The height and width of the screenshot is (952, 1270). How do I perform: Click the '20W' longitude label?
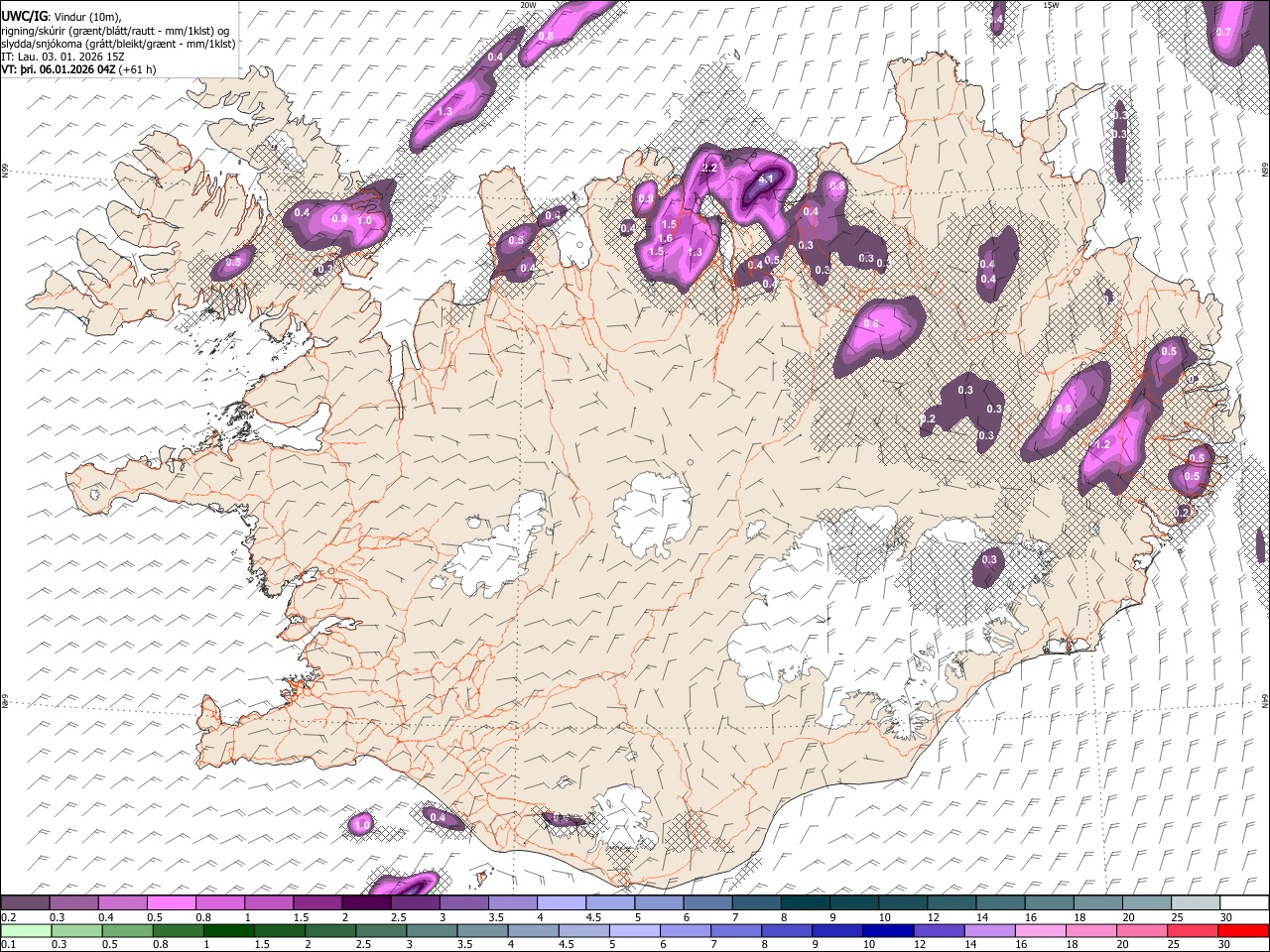click(528, 5)
